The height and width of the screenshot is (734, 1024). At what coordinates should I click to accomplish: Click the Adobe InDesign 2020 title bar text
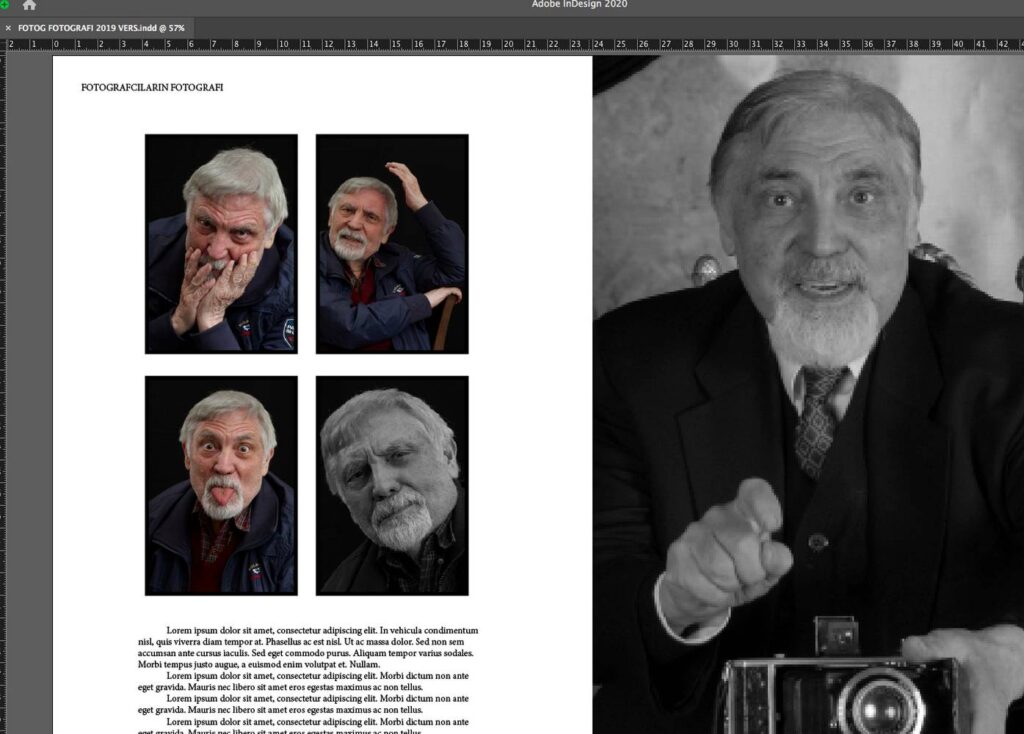(x=579, y=5)
